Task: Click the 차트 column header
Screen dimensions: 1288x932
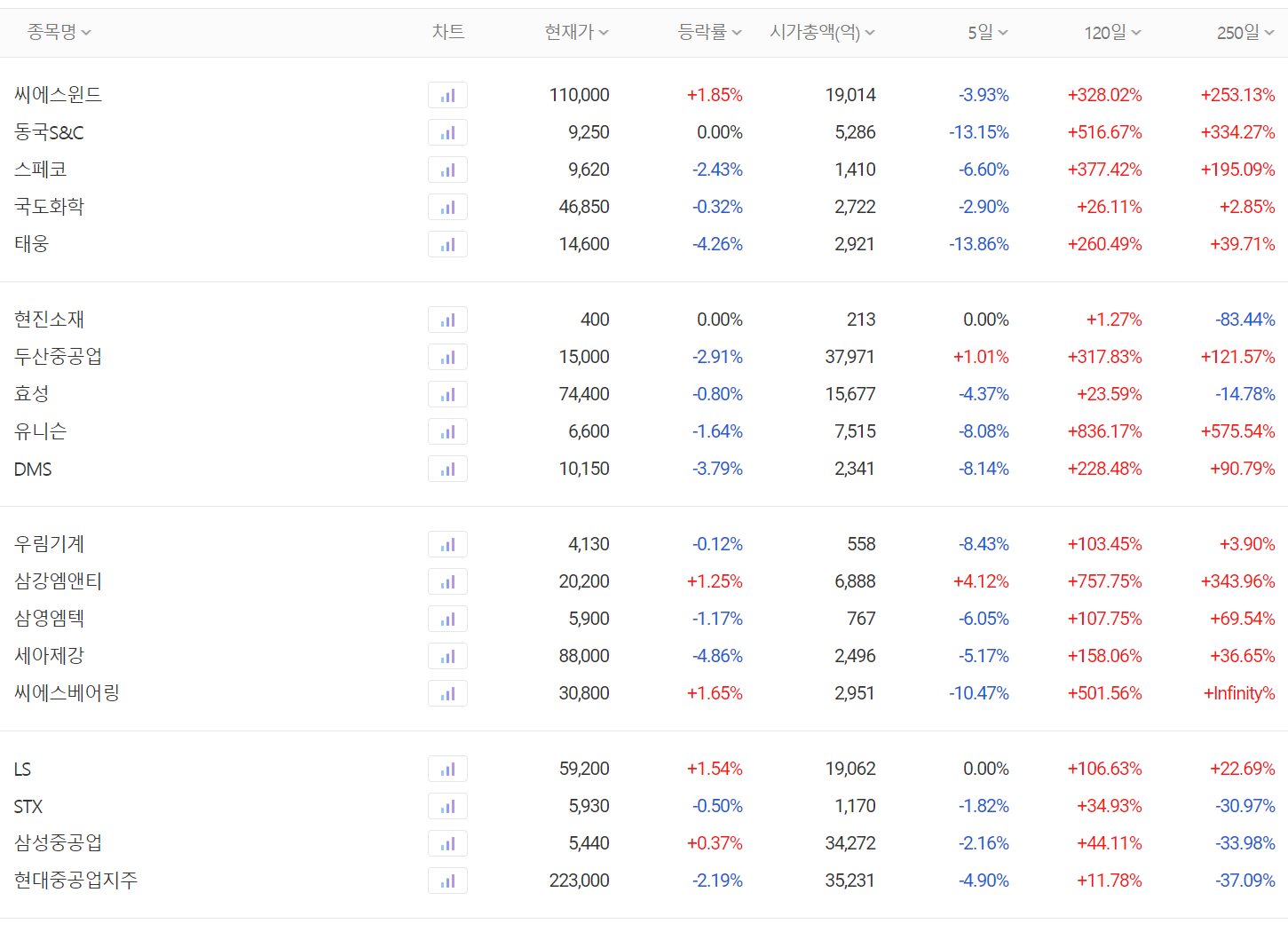Action: pos(448,32)
